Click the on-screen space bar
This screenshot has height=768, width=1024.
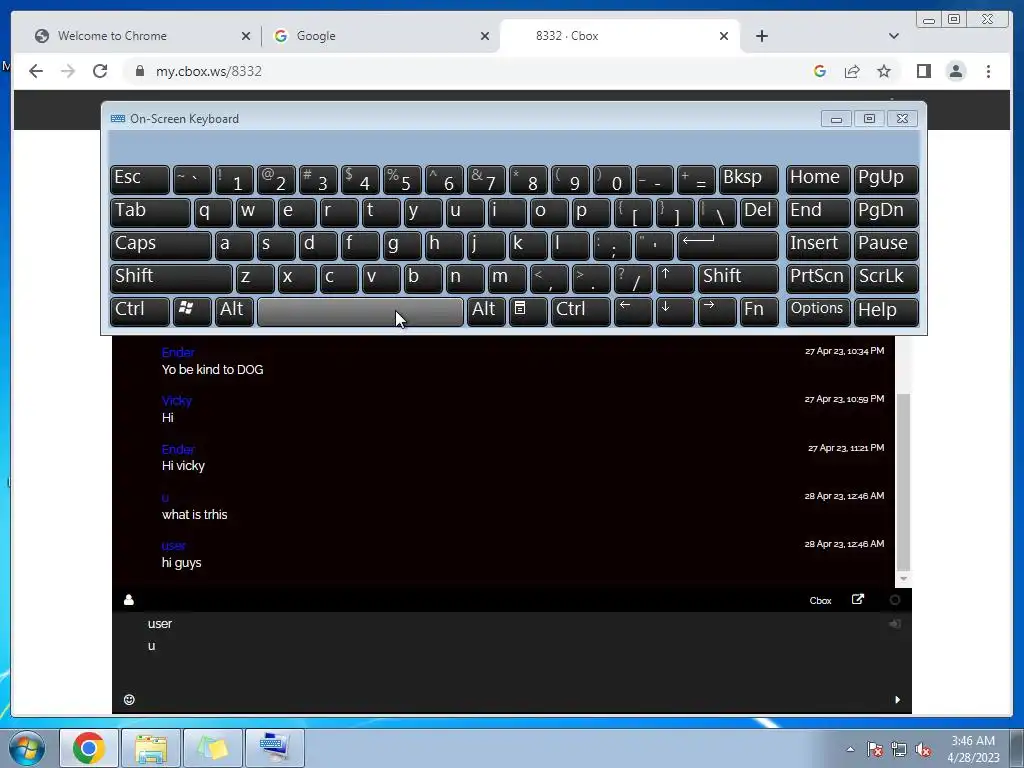[x=360, y=311]
